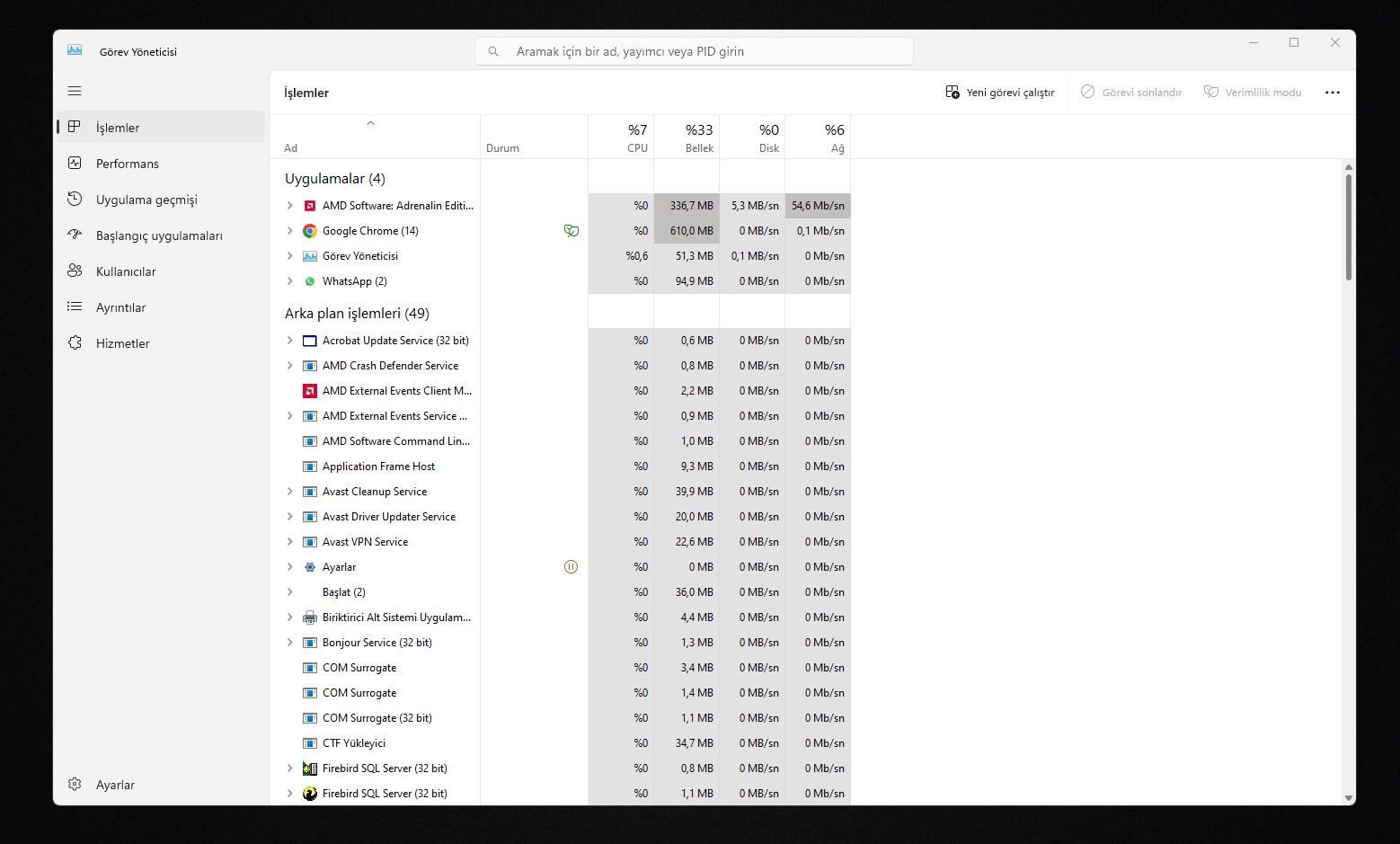Open the hamburger navigation menu icon
Screen dimensions: 1400x844
click(75, 91)
